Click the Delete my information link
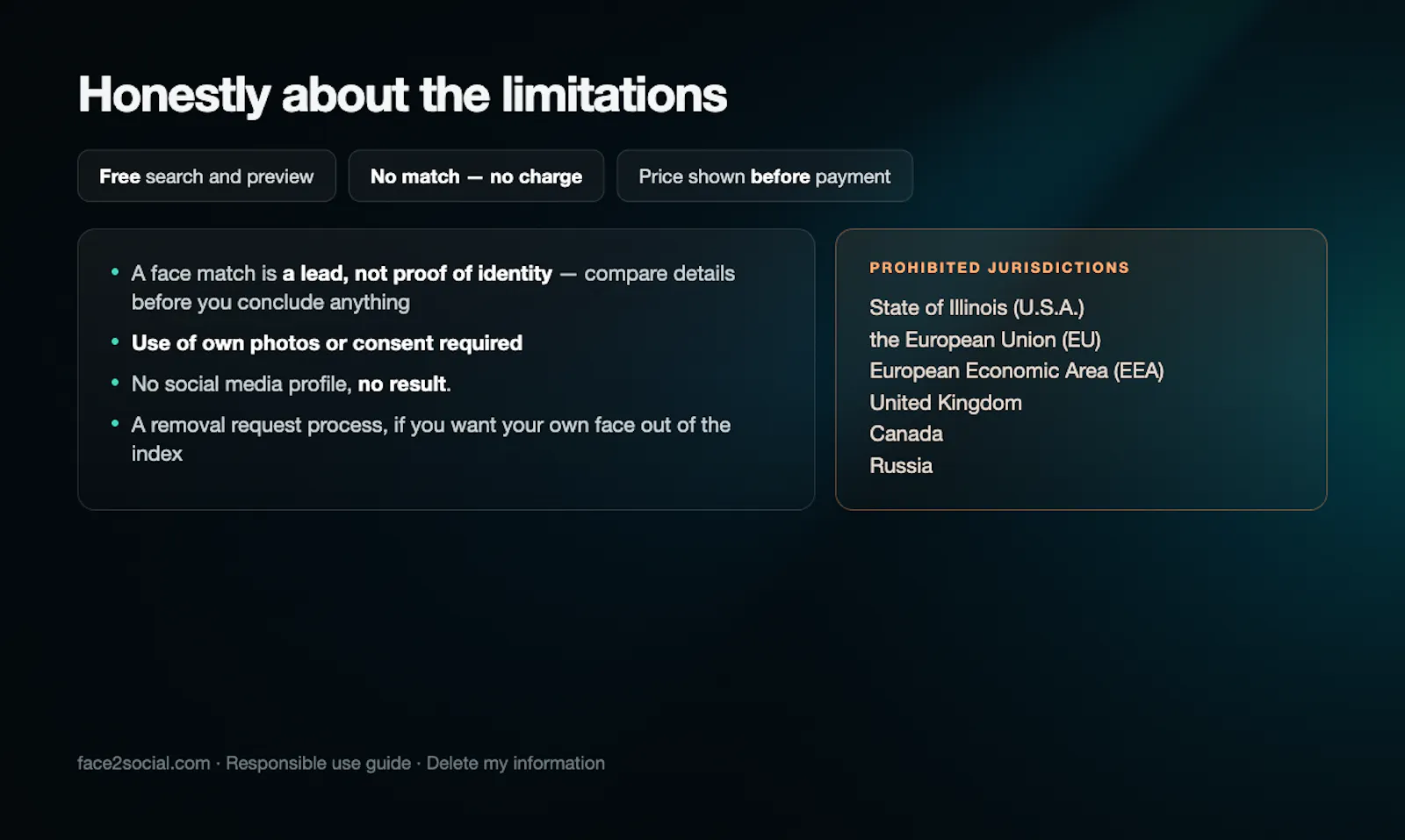 (515, 763)
